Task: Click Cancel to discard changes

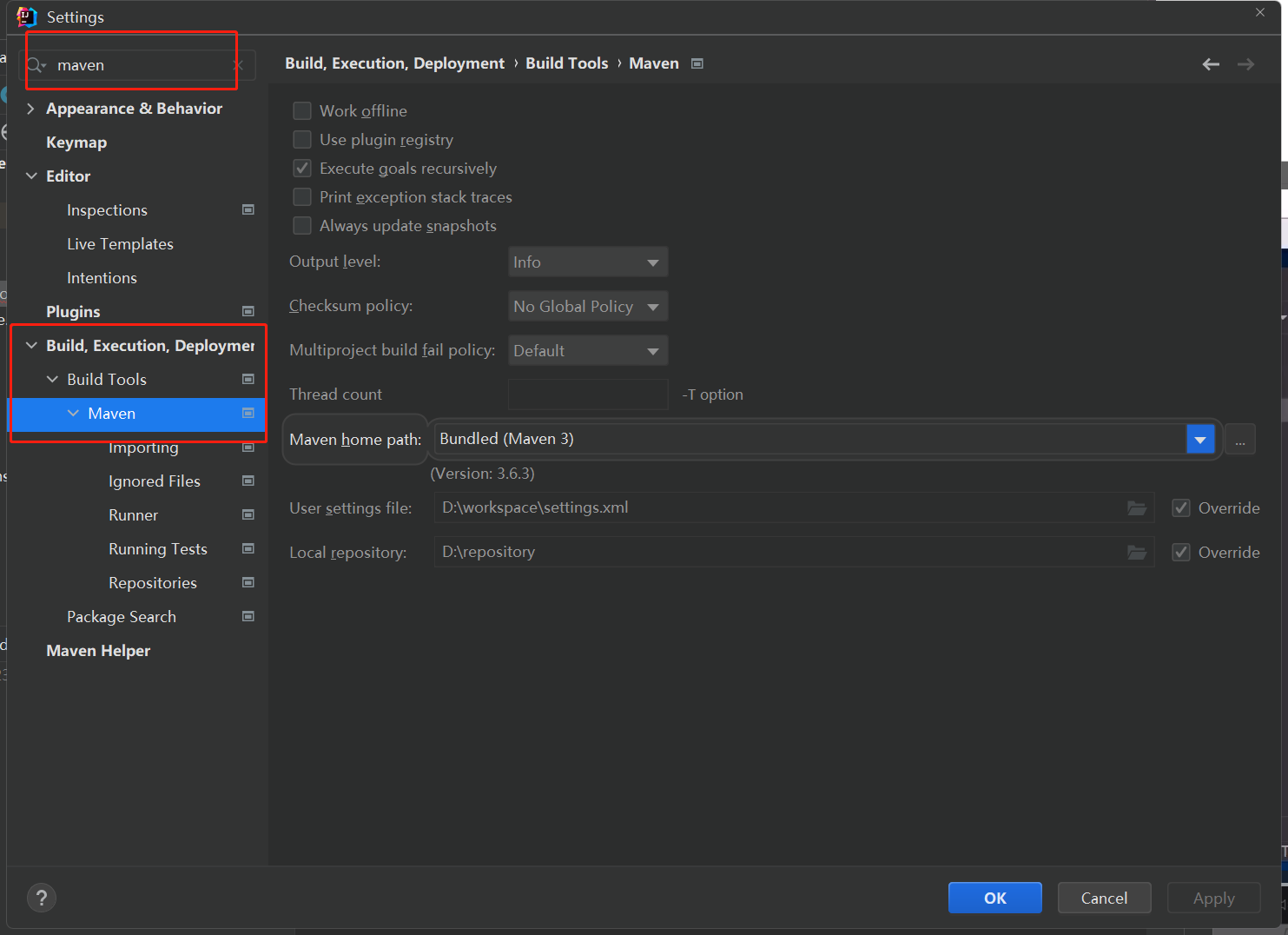Action: coord(1105,899)
